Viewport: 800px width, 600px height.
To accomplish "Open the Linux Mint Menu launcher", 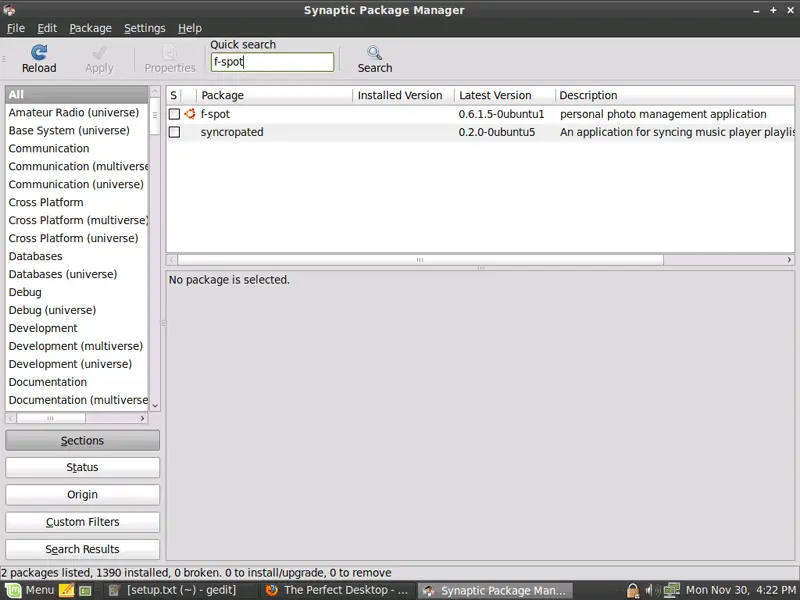I will click(x=30, y=590).
